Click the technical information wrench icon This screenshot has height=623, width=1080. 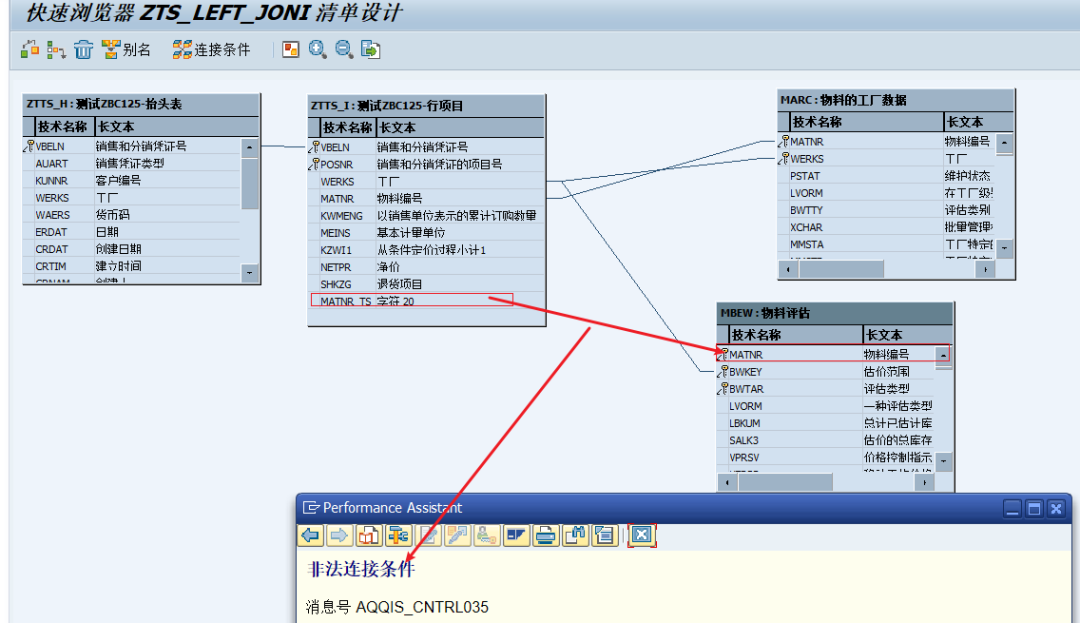point(398,535)
